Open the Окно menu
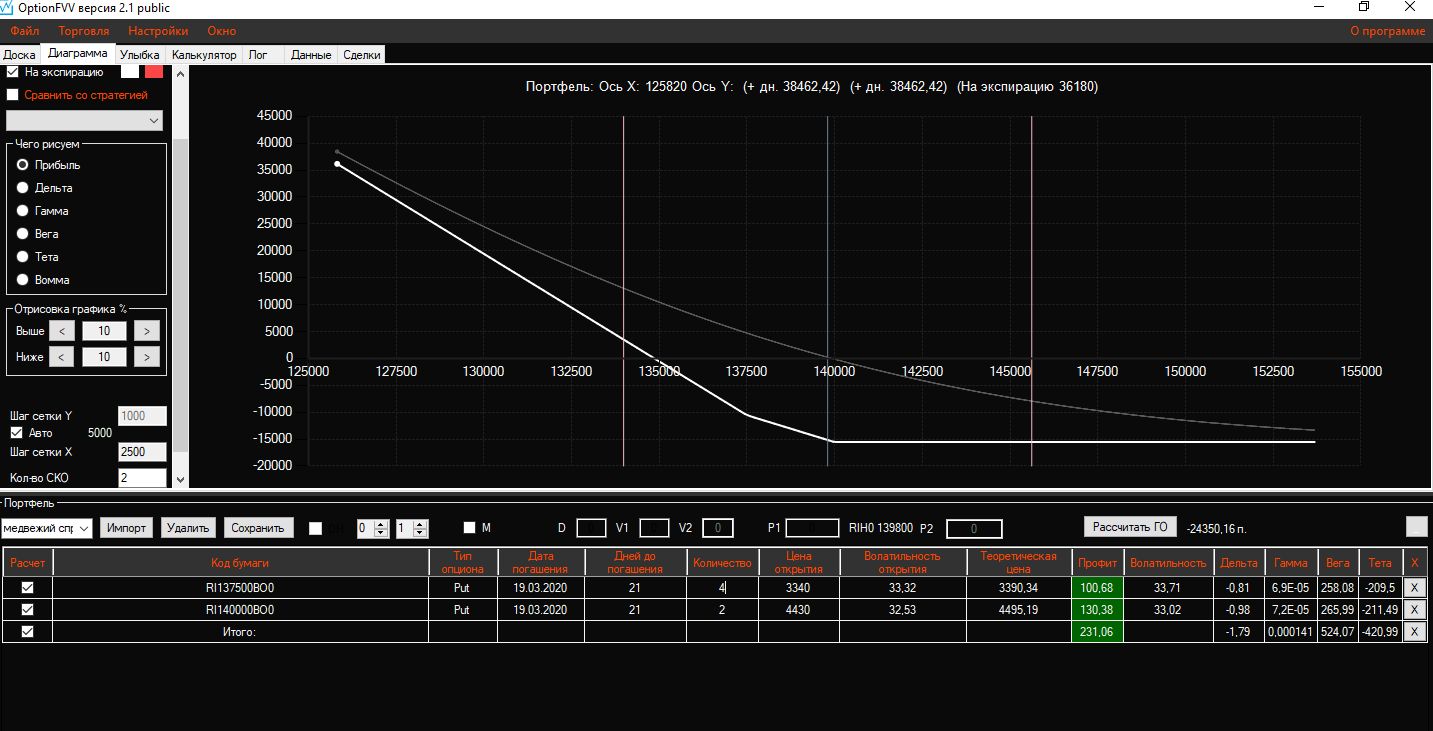 [221, 31]
